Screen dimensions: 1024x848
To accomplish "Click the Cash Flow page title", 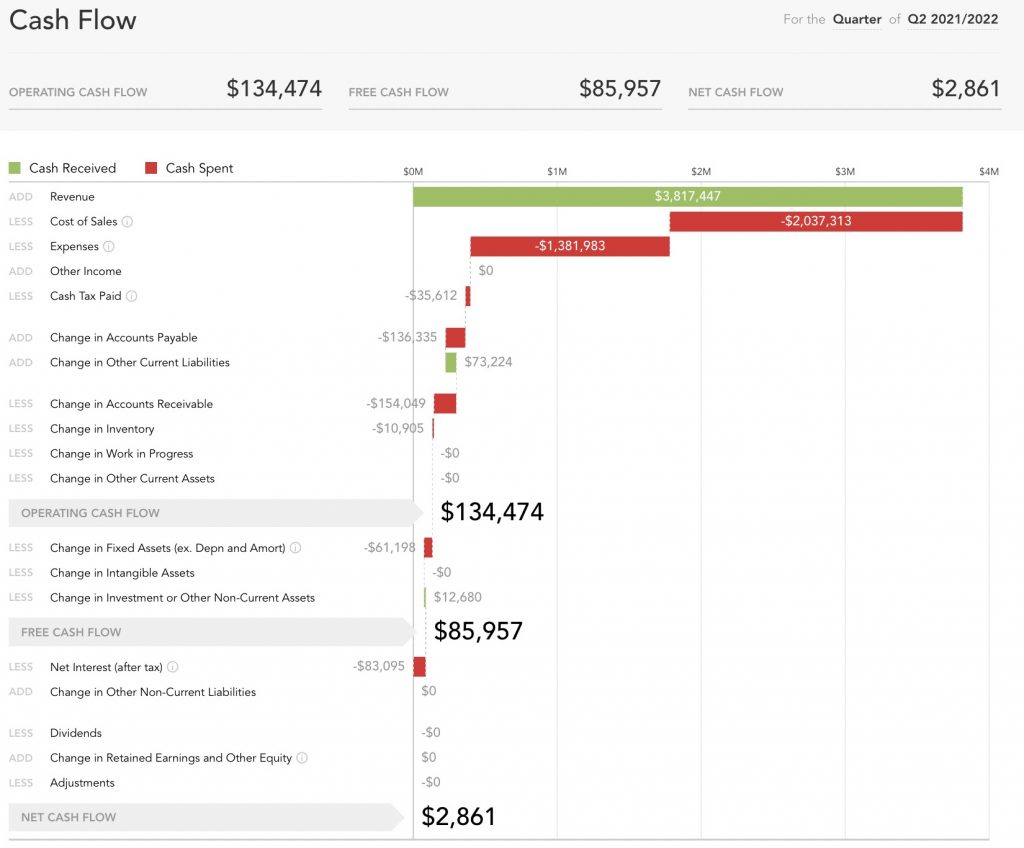I will point(72,20).
